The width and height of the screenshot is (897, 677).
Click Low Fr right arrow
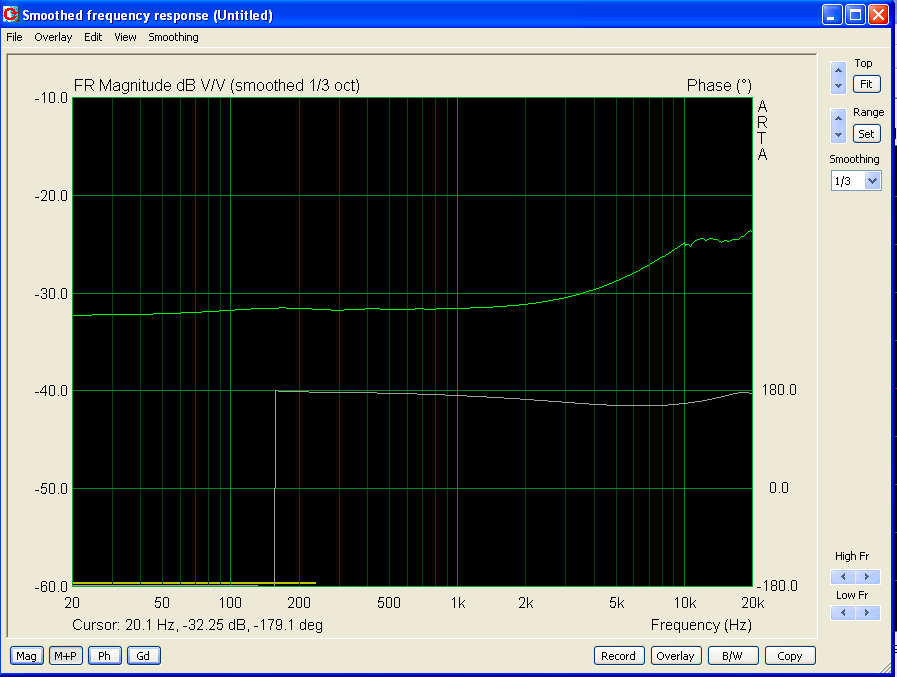coord(867,613)
